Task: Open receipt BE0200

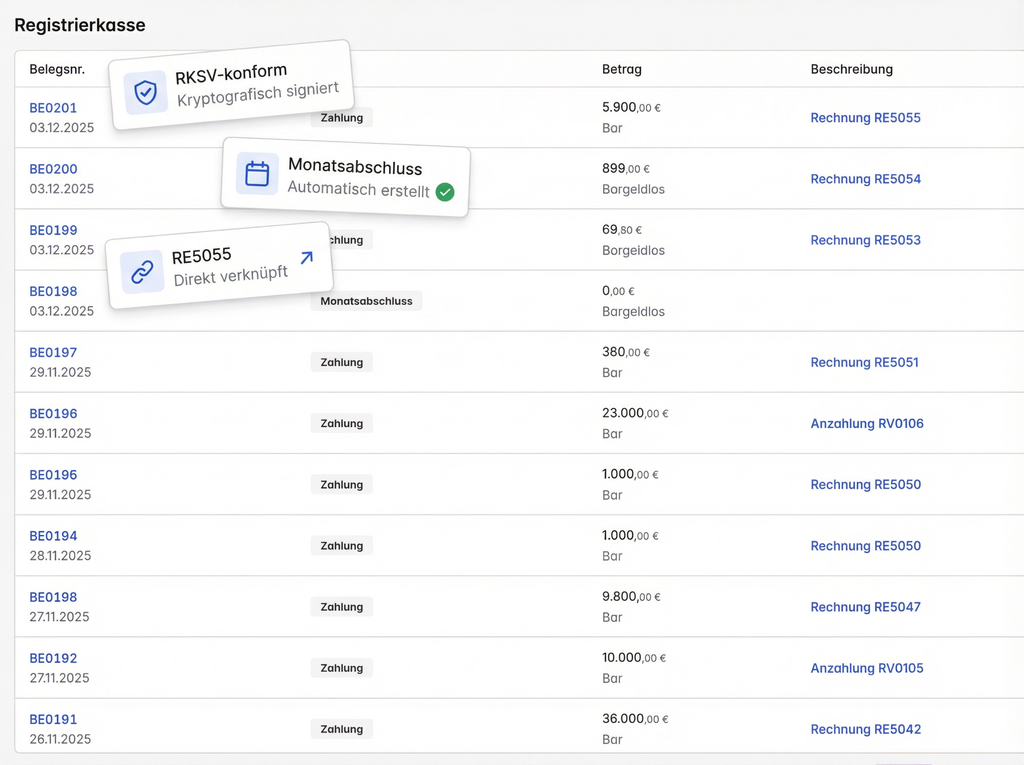Action: coord(53,169)
